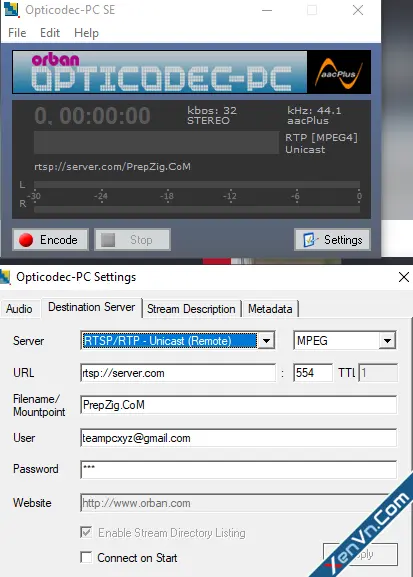413x577 pixels.
Task: Click the orban Opticodec-PC banner logo
Action: [160, 72]
